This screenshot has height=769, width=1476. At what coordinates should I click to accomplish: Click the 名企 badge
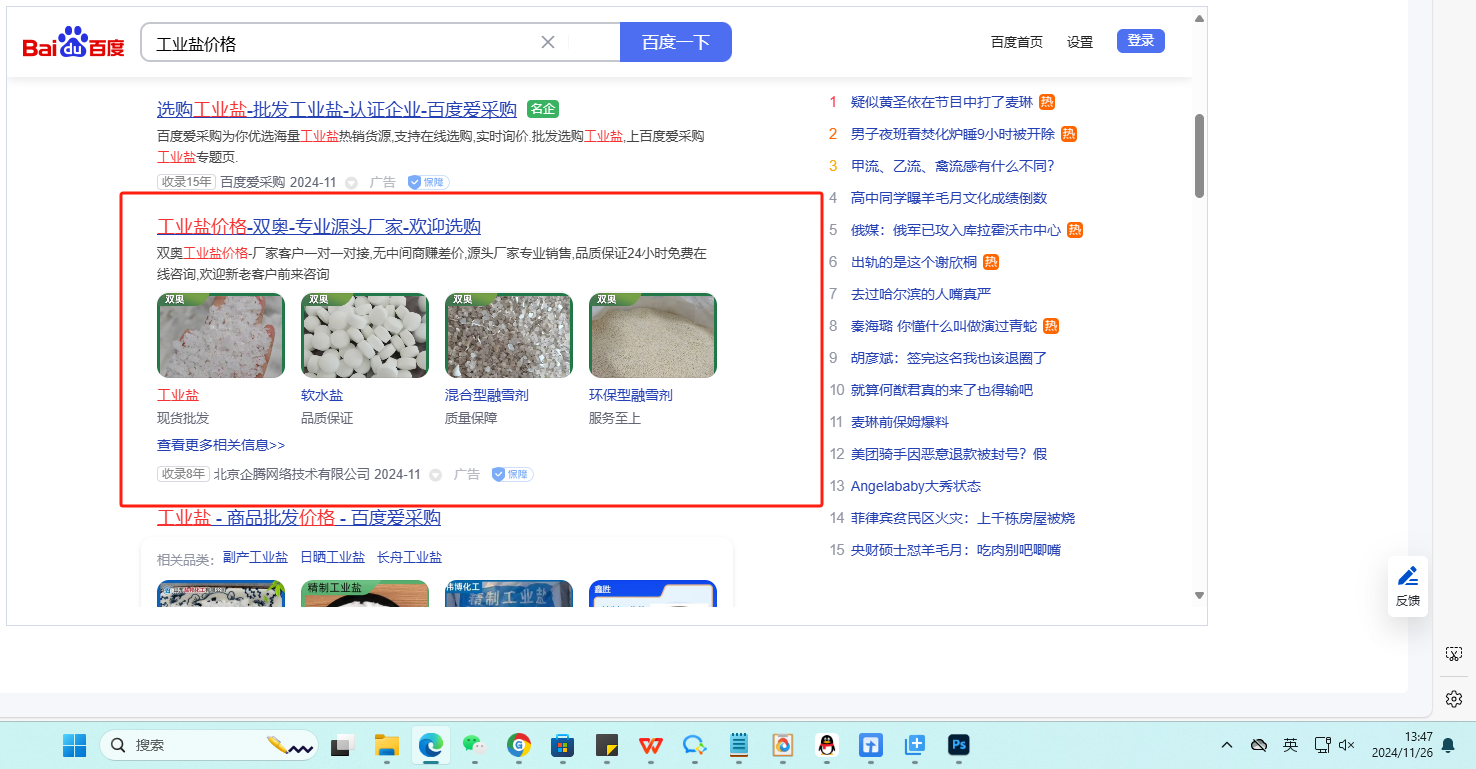(542, 109)
